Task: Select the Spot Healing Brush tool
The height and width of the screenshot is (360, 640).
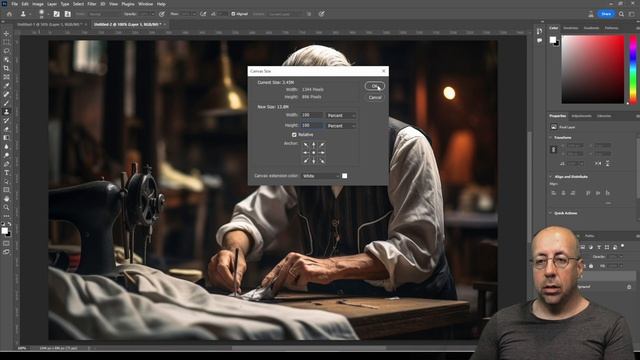Action: [6, 94]
